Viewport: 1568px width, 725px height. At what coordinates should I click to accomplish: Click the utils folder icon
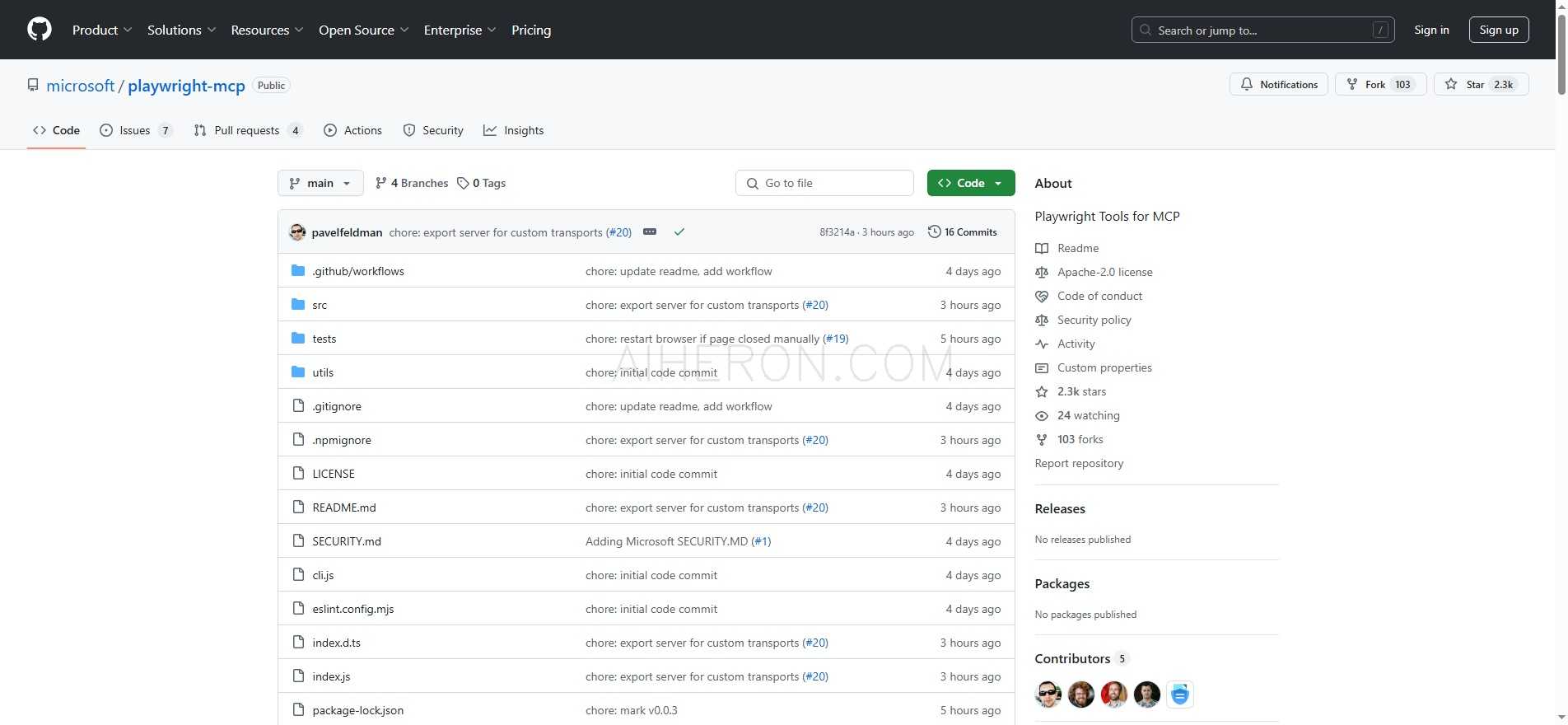tap(298, 372)
